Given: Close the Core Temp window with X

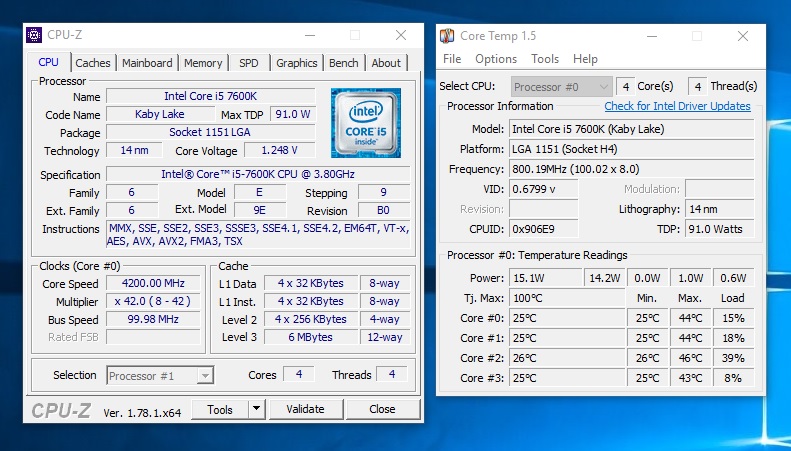Looking at the screenshot, I should point(743,36).
